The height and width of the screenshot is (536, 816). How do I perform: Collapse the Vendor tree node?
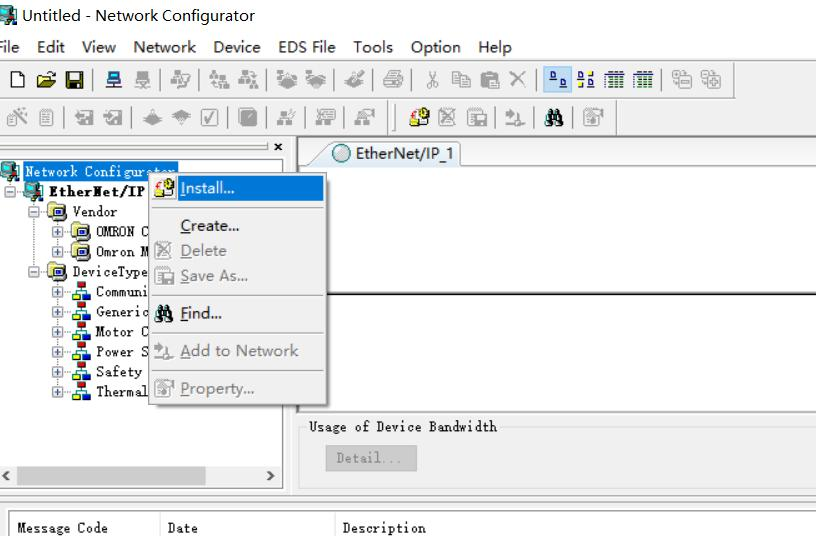pyautogui.click(x=35, y=212)
